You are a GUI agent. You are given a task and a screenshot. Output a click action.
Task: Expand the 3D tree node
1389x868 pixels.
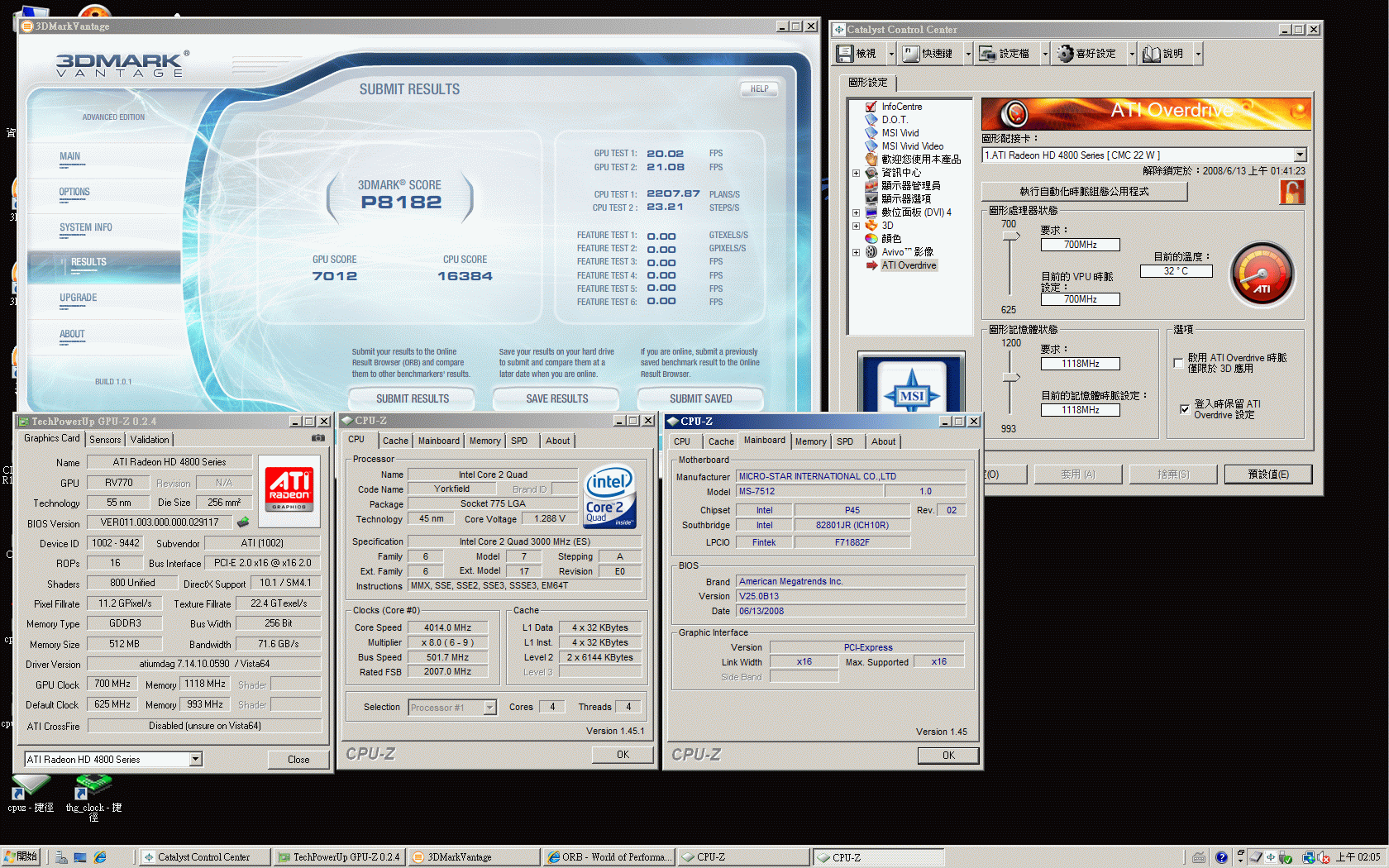coord(857,226)
